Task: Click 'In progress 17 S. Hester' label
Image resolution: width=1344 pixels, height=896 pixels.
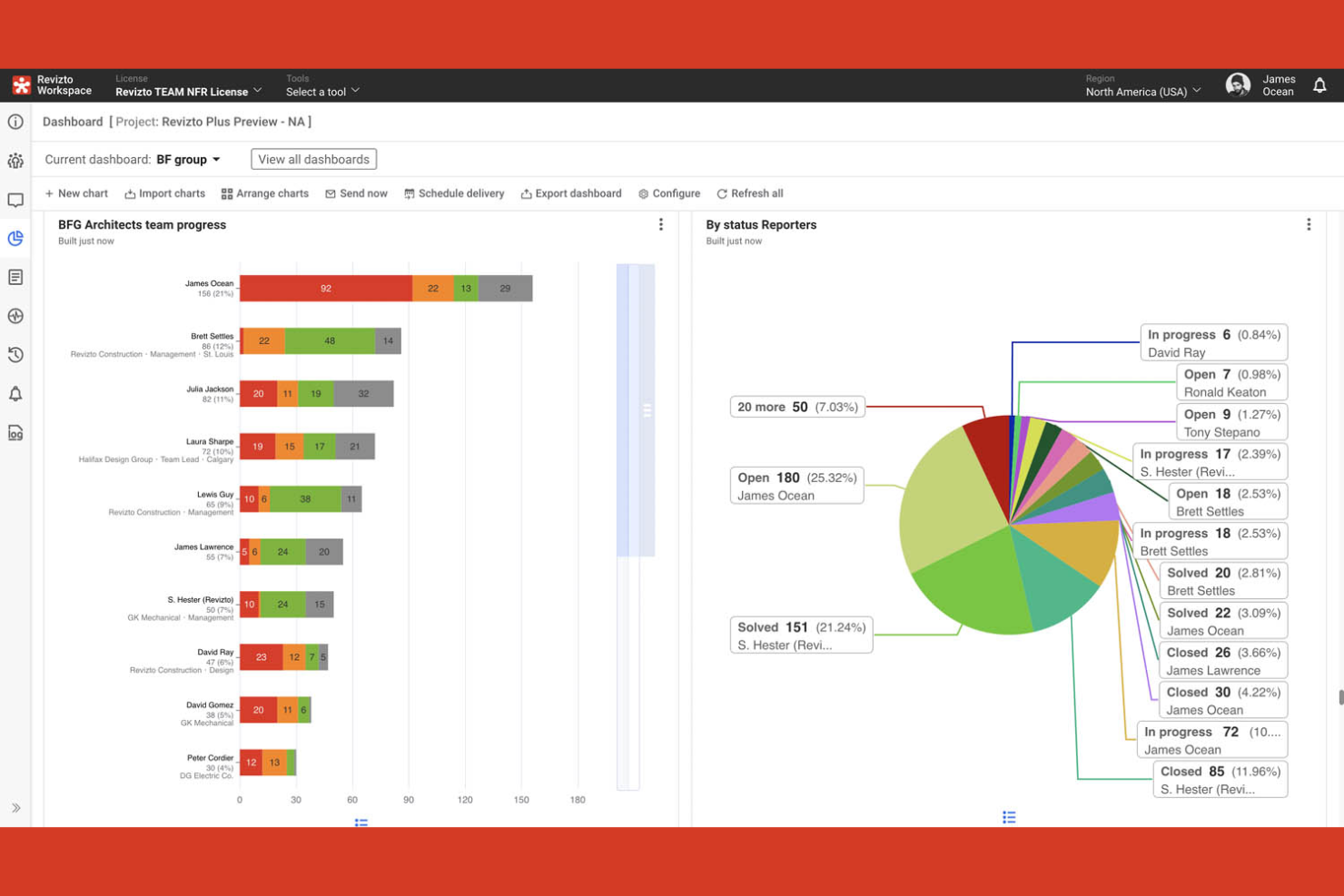Action: point(1211,462)
